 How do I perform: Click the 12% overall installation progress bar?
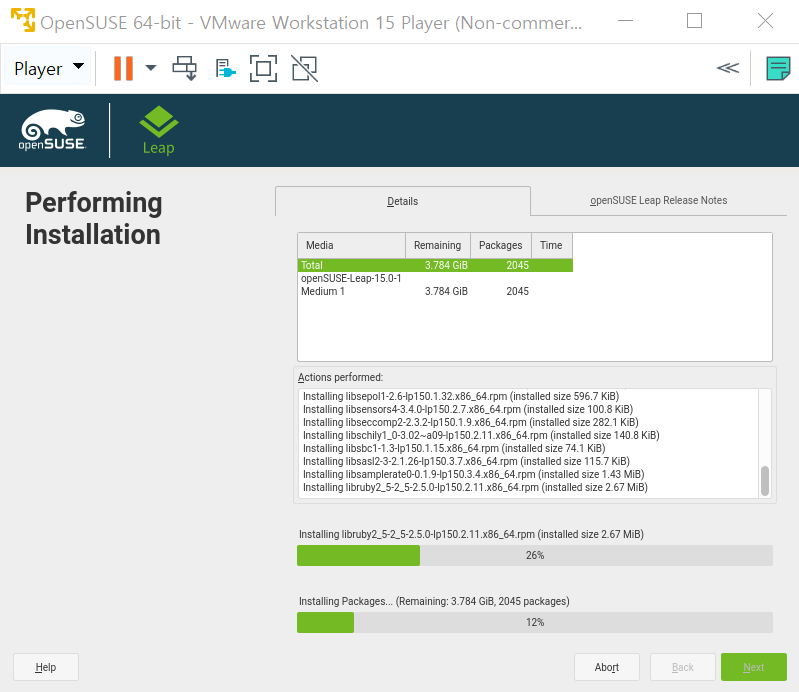[535, 623]
